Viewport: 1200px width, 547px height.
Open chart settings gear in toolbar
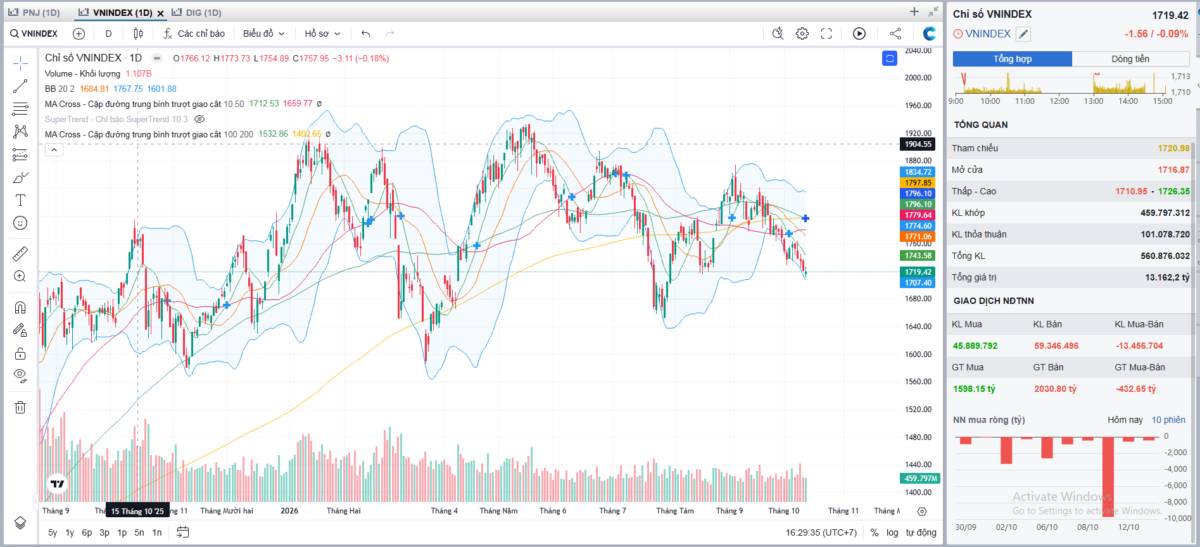(802, 33)
